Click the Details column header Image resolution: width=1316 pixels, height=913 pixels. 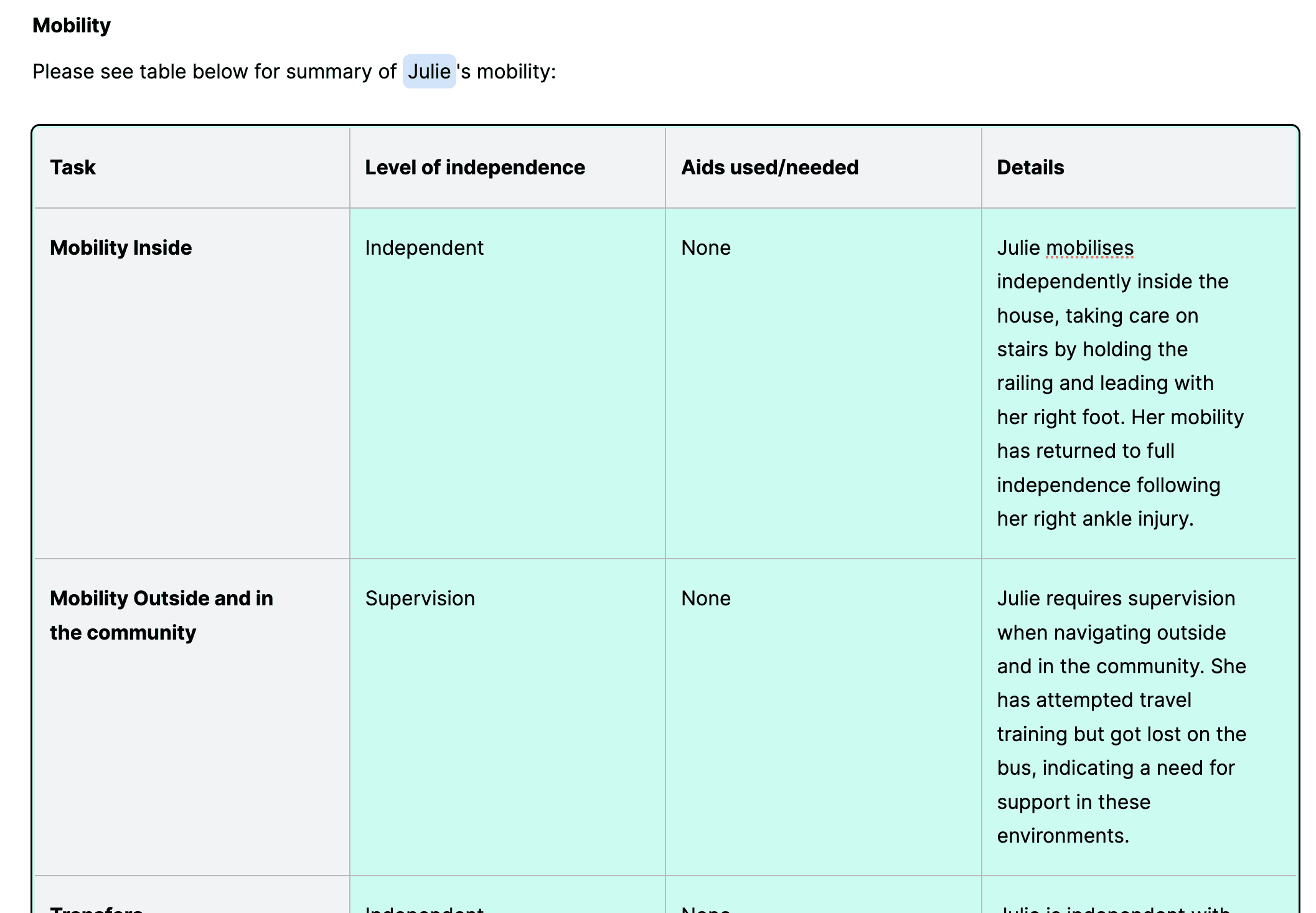pyautogui.click(x=1030, y=168)
